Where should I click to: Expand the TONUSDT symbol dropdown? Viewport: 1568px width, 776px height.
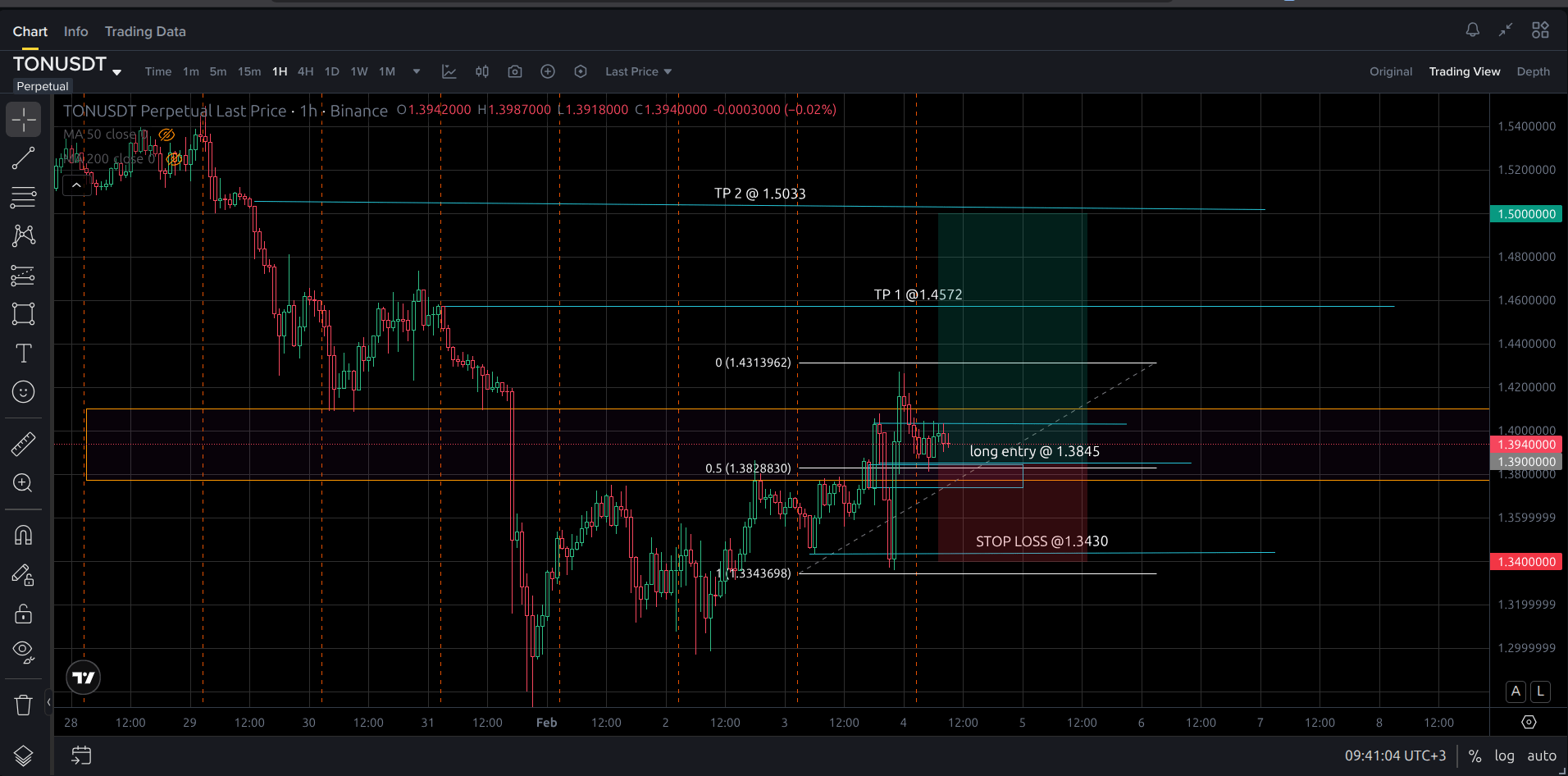(117, 72)
